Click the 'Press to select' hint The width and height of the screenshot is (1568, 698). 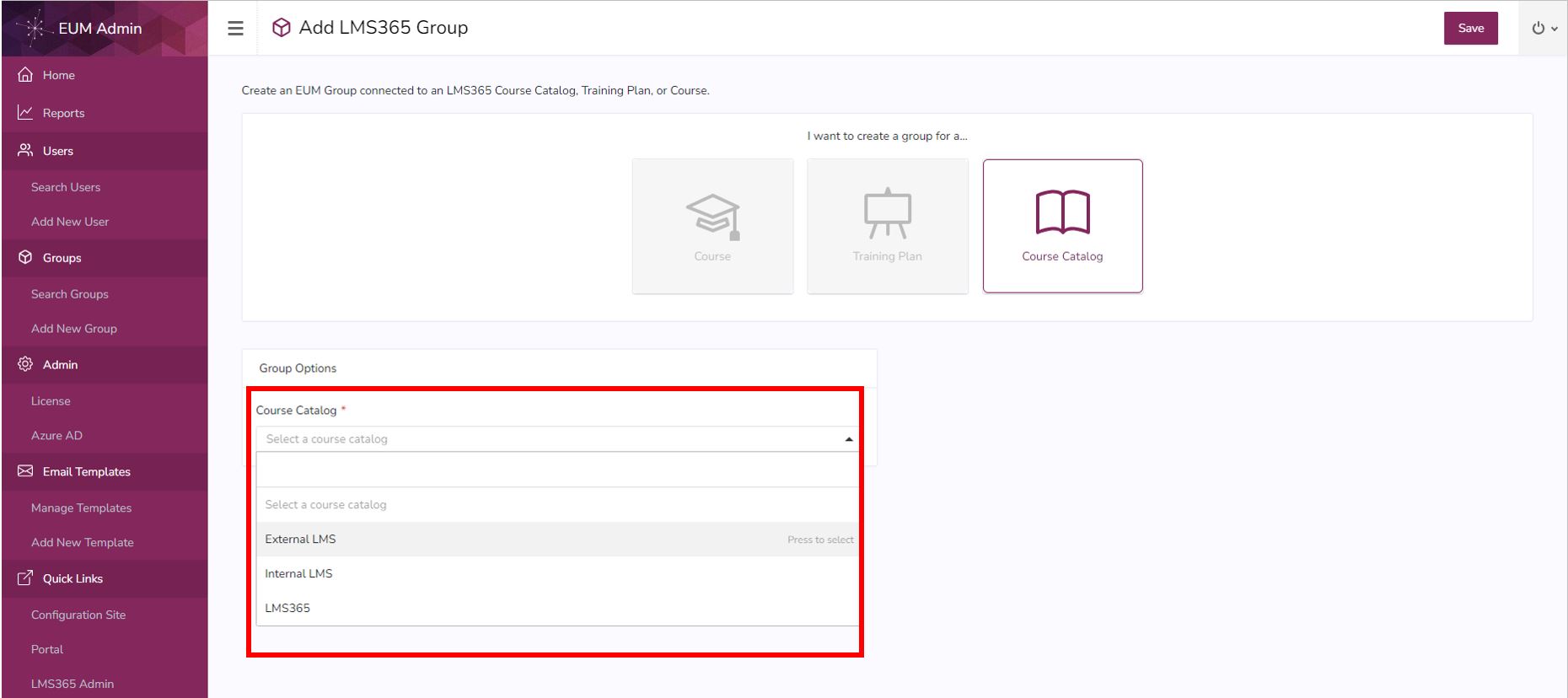click(x=820, y=540)
